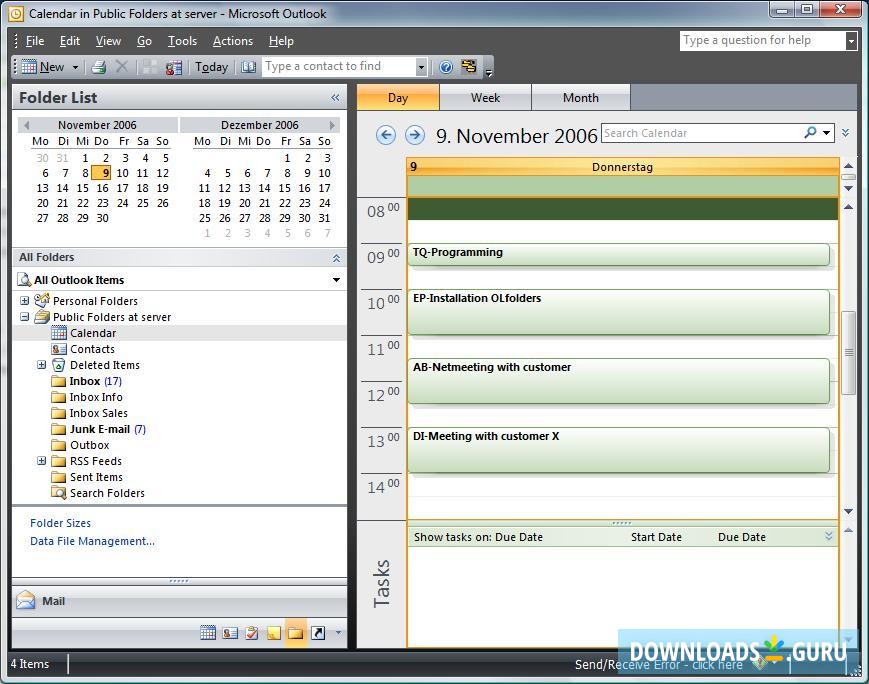Open the All Outlook Items dropdown

click(x=336, y=280)
